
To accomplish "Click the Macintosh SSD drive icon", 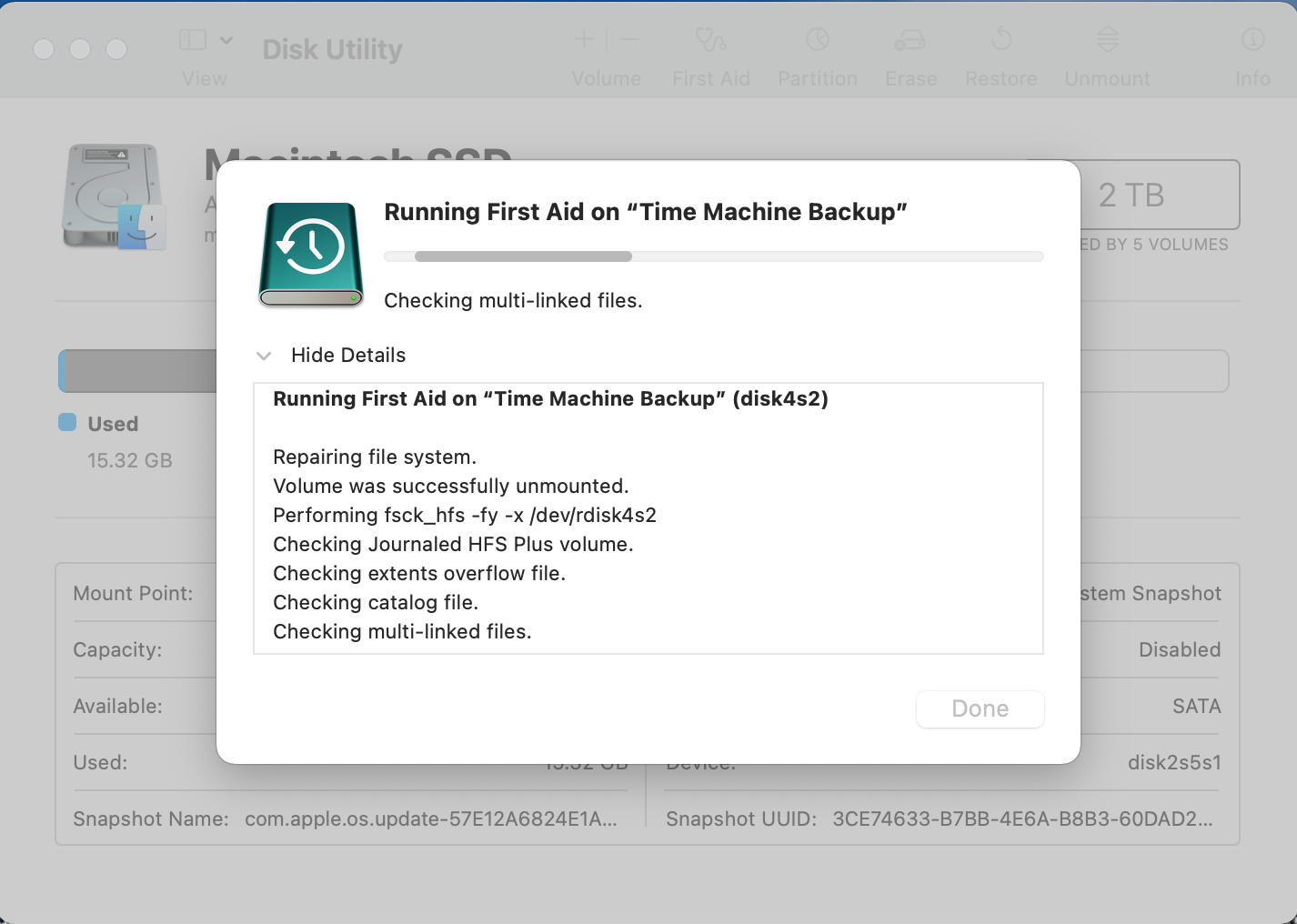I will point(115,196).
